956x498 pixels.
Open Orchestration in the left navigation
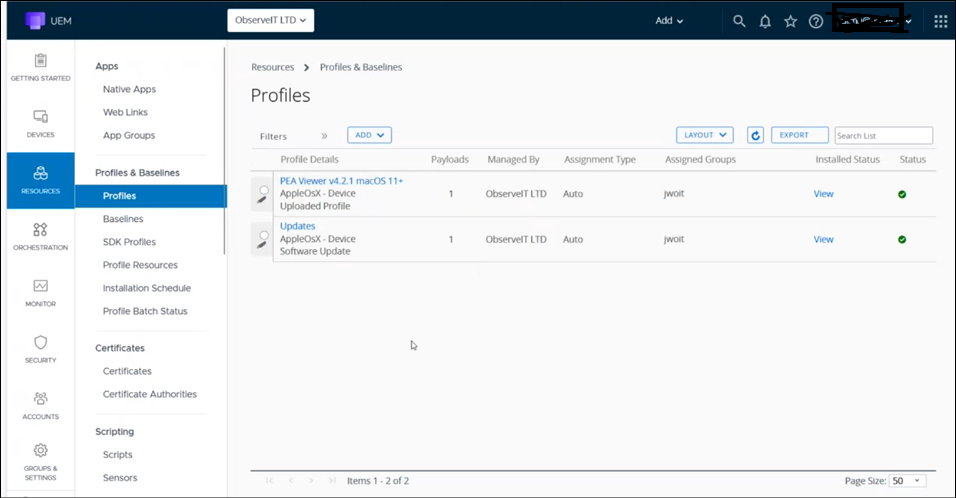(x=40, y=237)
